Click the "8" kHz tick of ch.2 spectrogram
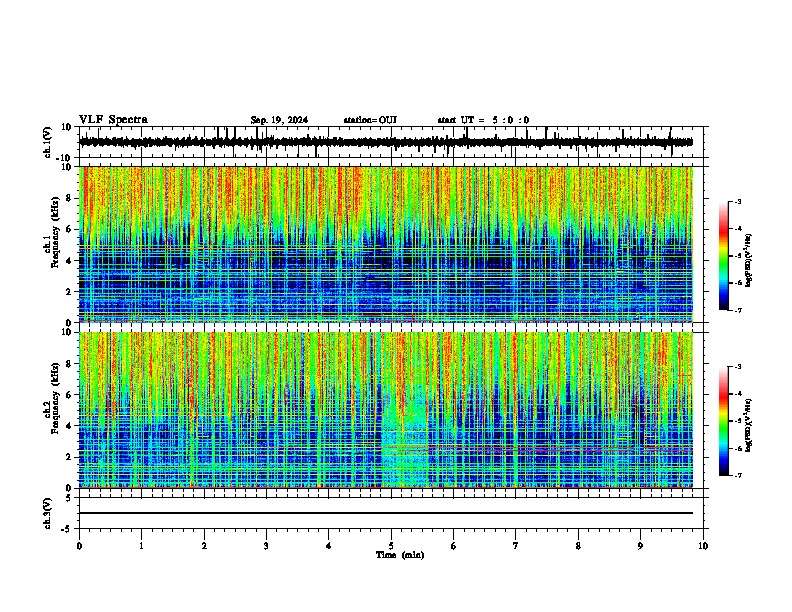Screen dimensions: 792x612 [x=69, y=364]
